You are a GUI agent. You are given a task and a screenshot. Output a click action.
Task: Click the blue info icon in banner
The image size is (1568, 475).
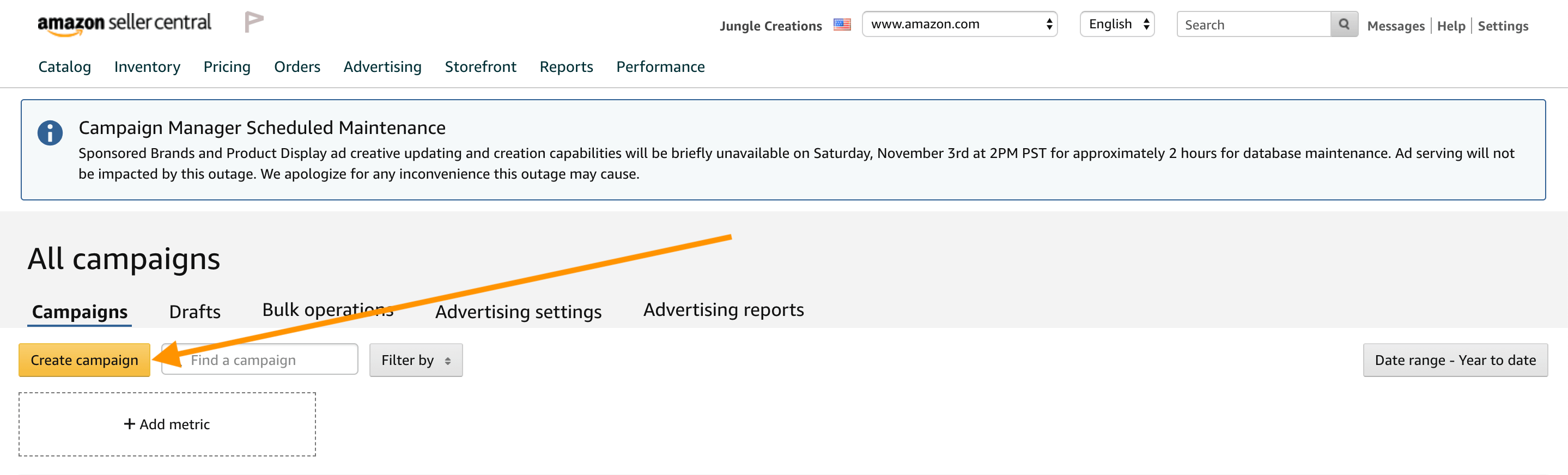point(50,133)
